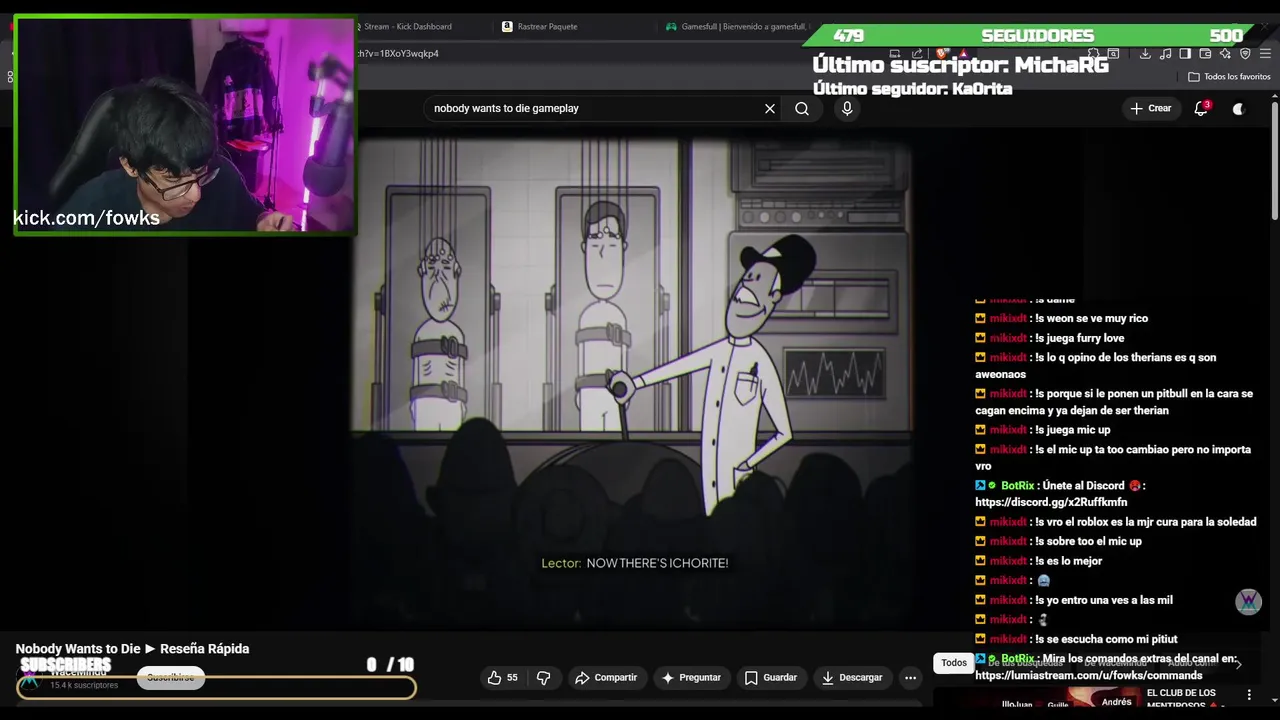The width and height of the screenshot is (1280, 720).
Task: Click the Compartir share button
Action: (x=606, y=677)
